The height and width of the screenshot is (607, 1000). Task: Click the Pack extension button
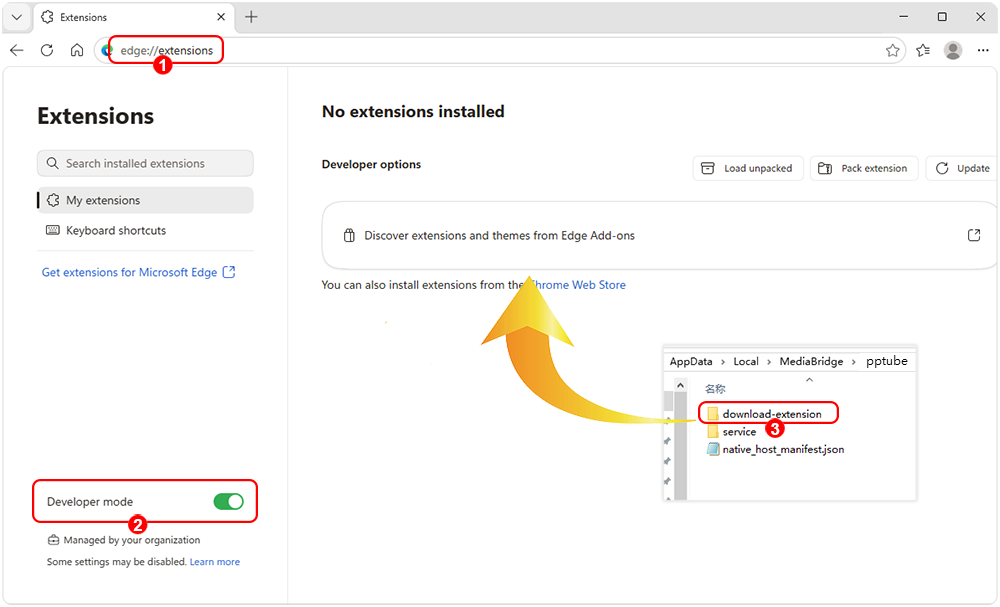(864, 168)
